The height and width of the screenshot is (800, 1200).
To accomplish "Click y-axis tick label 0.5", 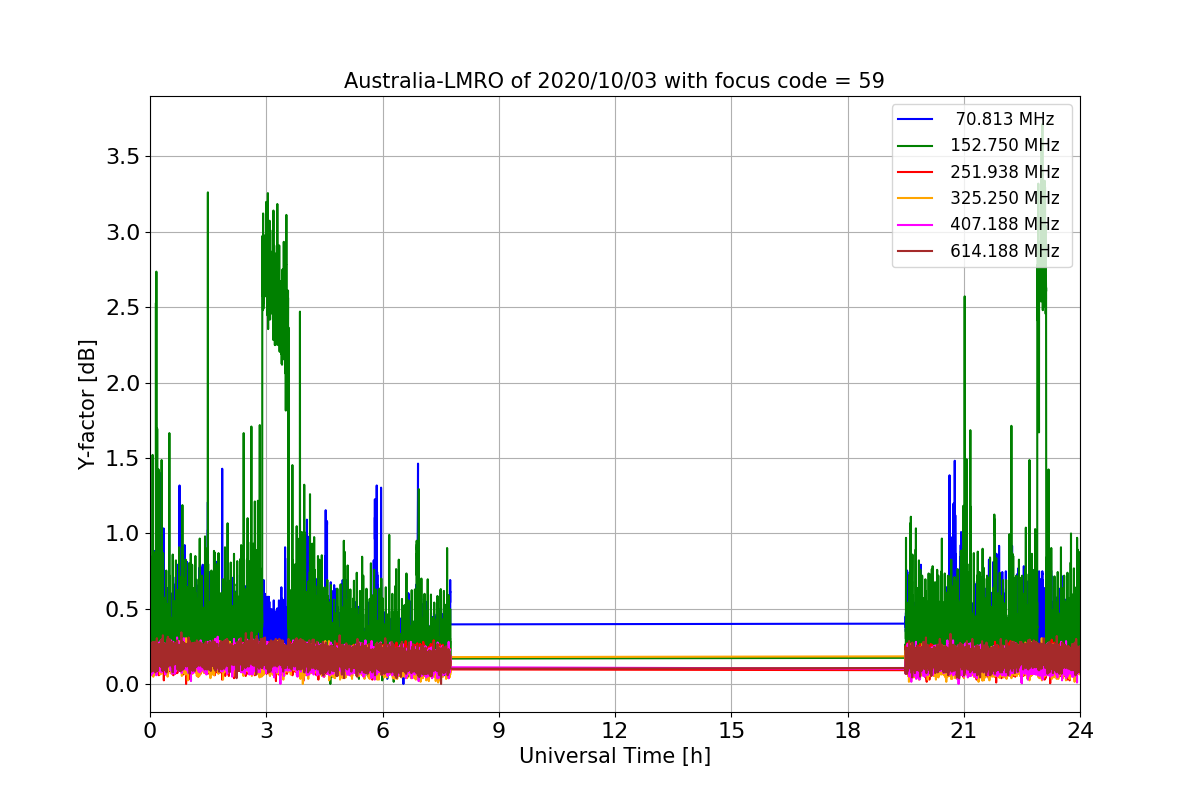I will [x=122, y=609].
